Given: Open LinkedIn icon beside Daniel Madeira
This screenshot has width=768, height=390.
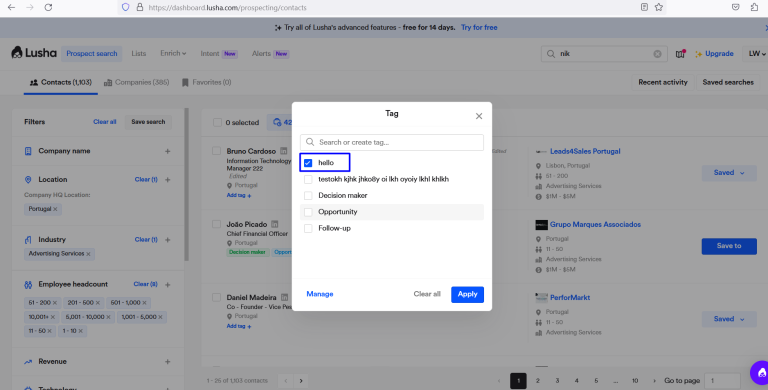Looking at the screenshot, I should click(284, 297).
